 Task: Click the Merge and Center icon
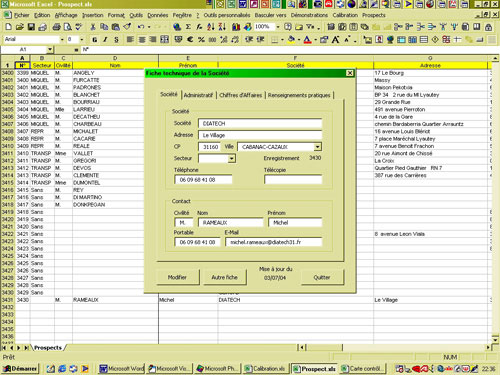tap(164, 40)
